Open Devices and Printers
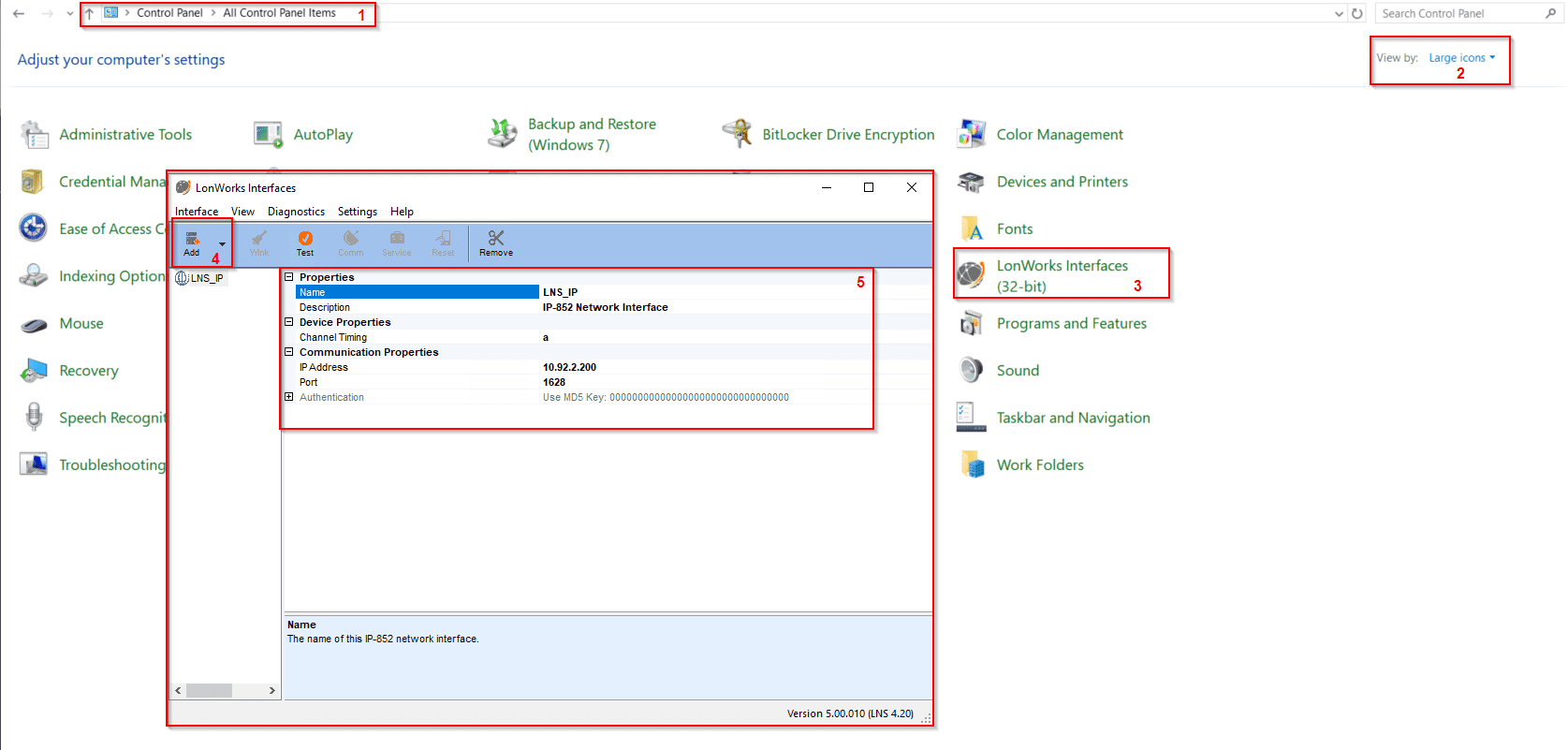 pyautogui.click(x=1062, y=182)
